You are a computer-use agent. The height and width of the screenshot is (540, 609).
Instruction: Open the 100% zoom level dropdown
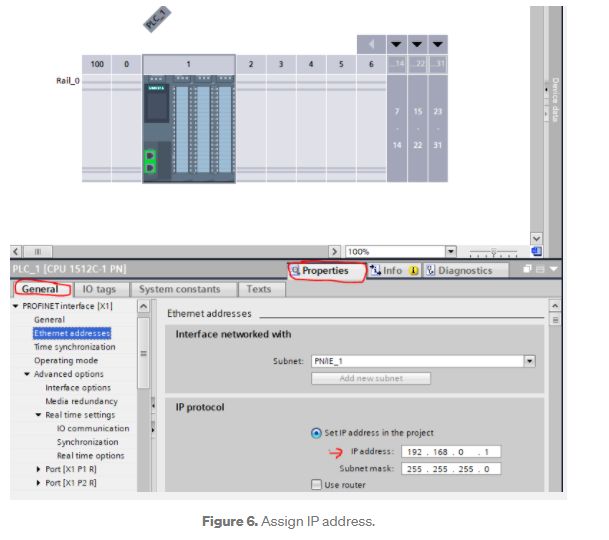[x=451, y=251]
